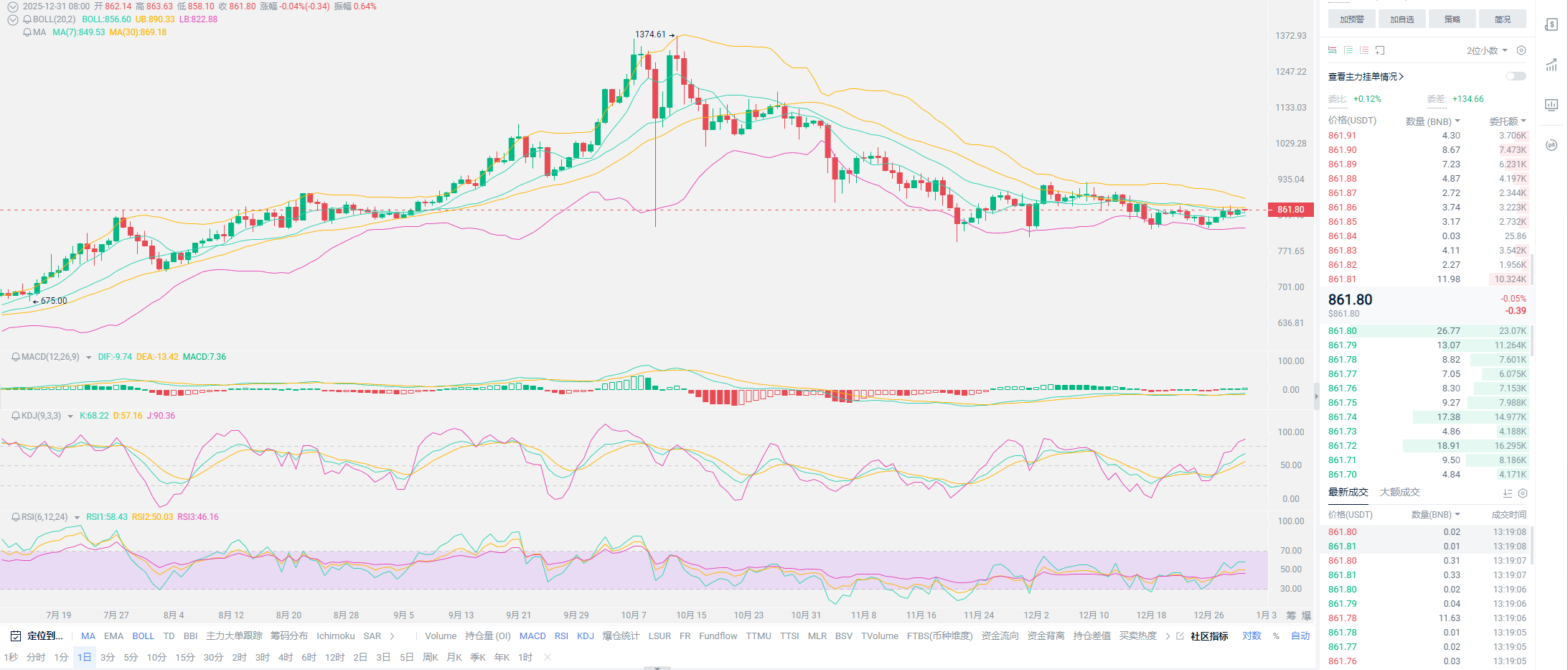Click the 861.80 price tag on axis
The image size is (1568, 670).
(x=1290, y=210)
